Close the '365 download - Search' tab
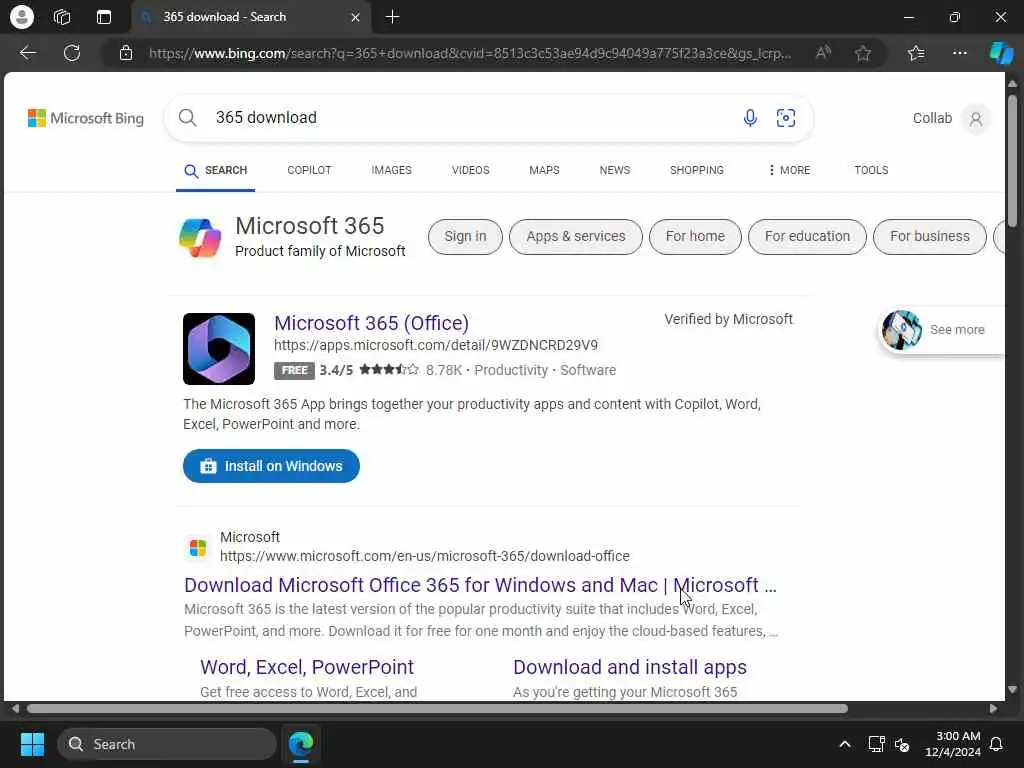Viewport: 1024px width, 768px height. [355, 18]
